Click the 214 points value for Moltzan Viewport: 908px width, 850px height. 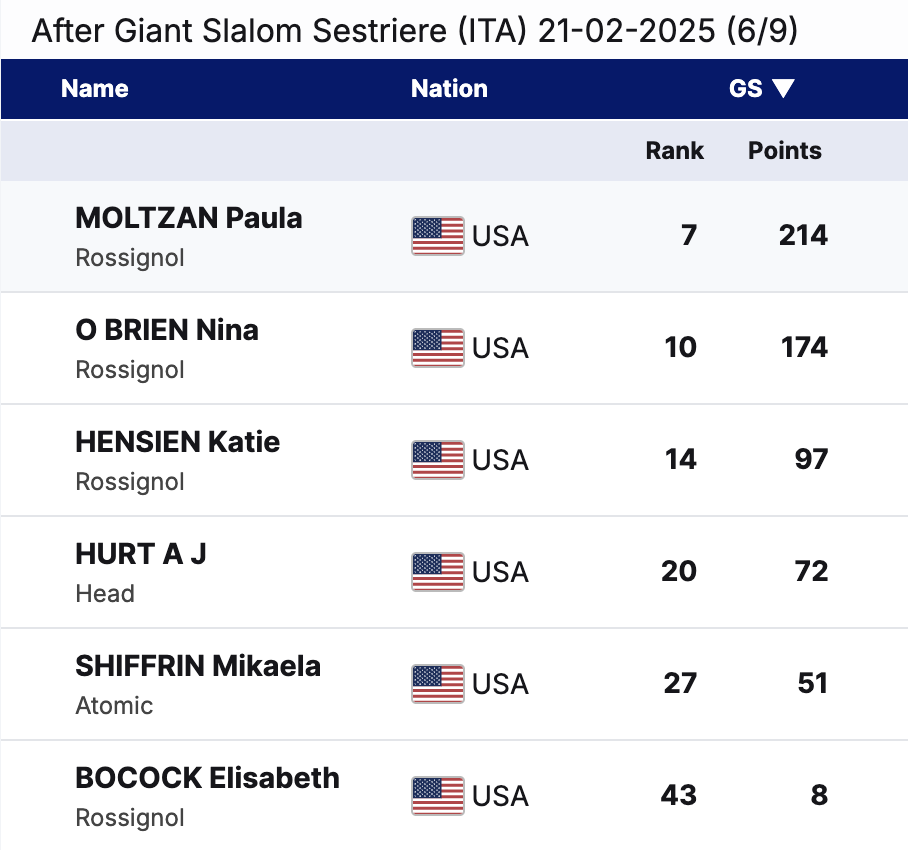803,236
